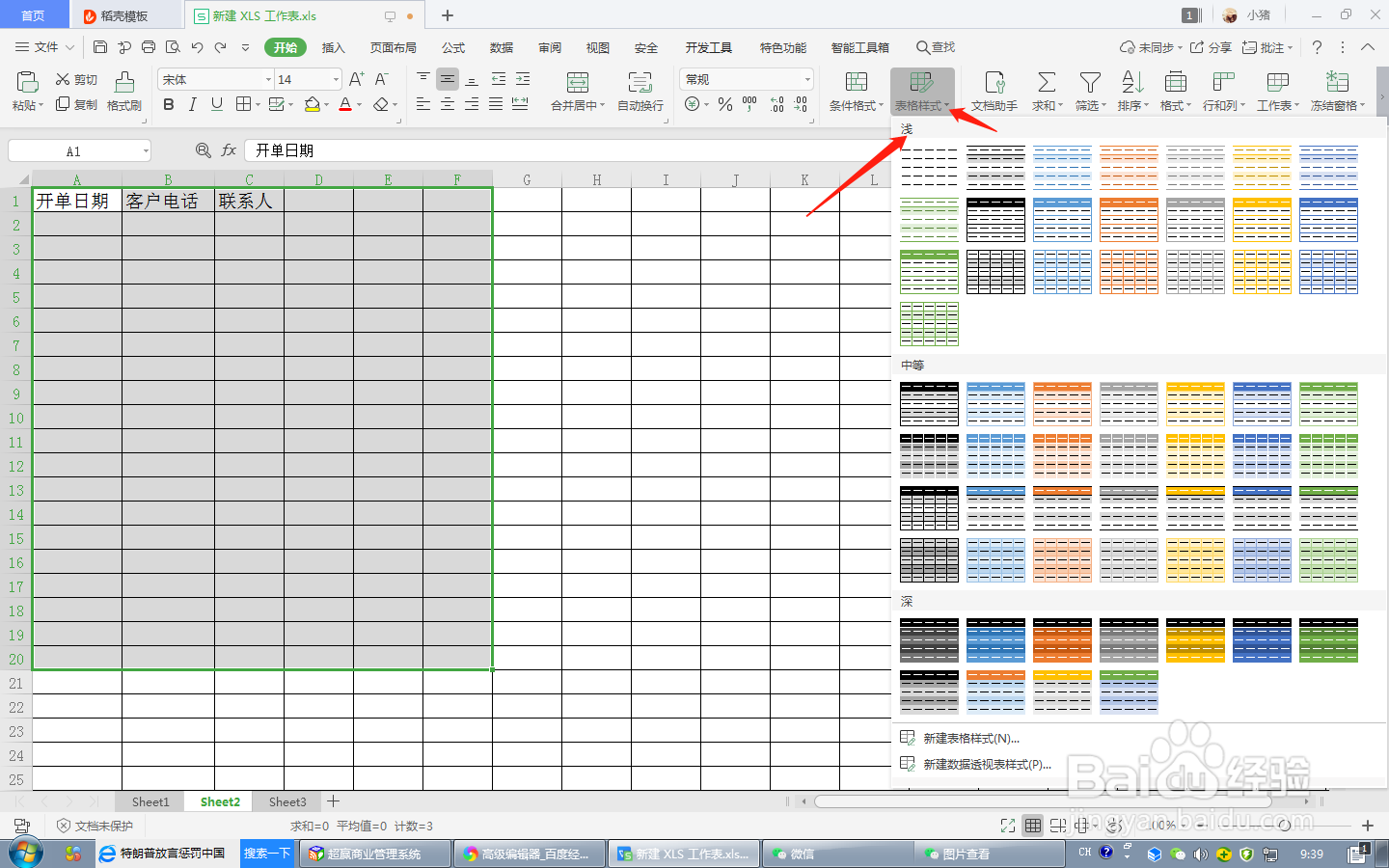
Task: Open the borders dropdown arrow
Action: (x=258, y=104)
